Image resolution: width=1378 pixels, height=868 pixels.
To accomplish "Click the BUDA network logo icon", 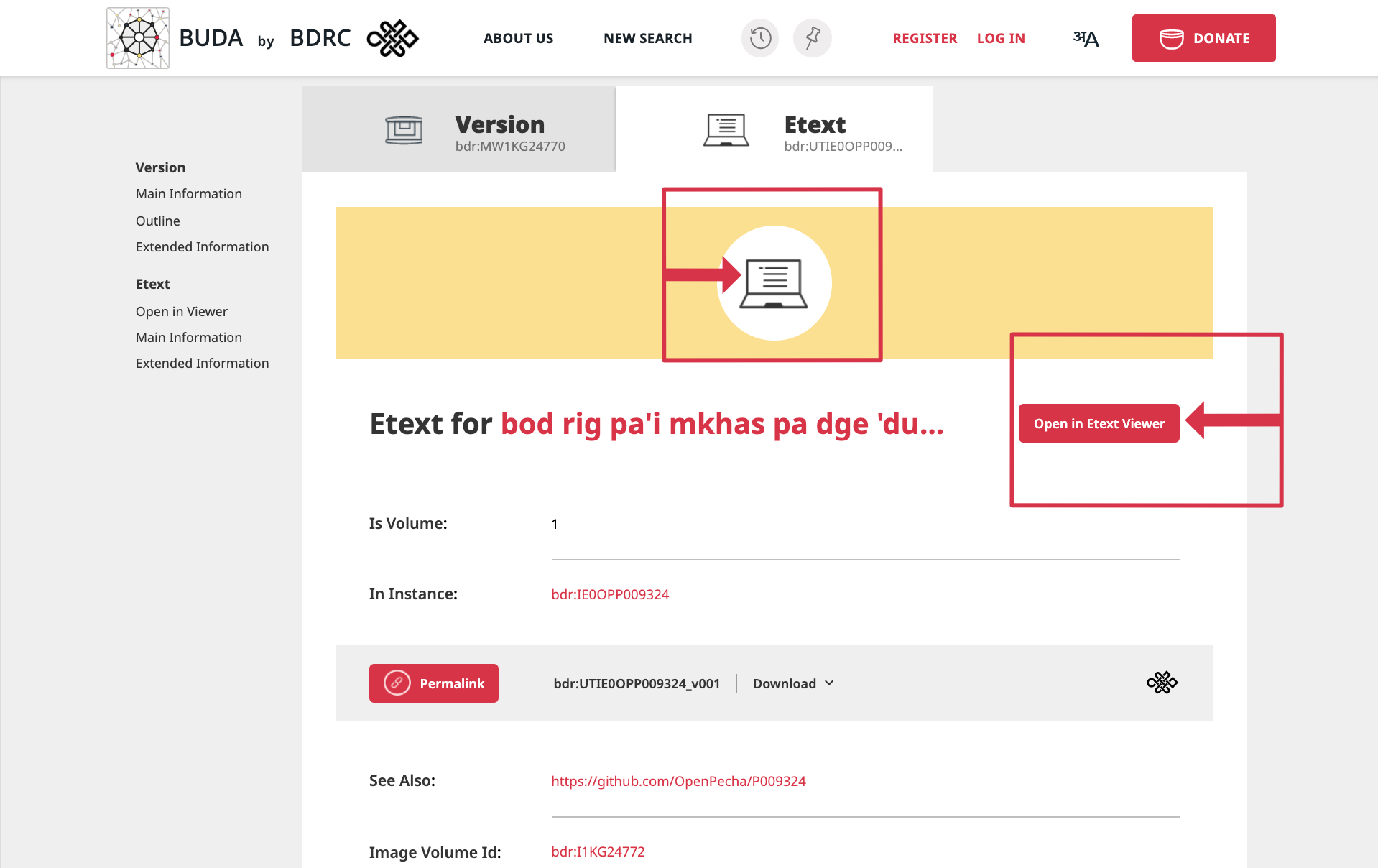I will pyautogui.click(x=138, y=38).
